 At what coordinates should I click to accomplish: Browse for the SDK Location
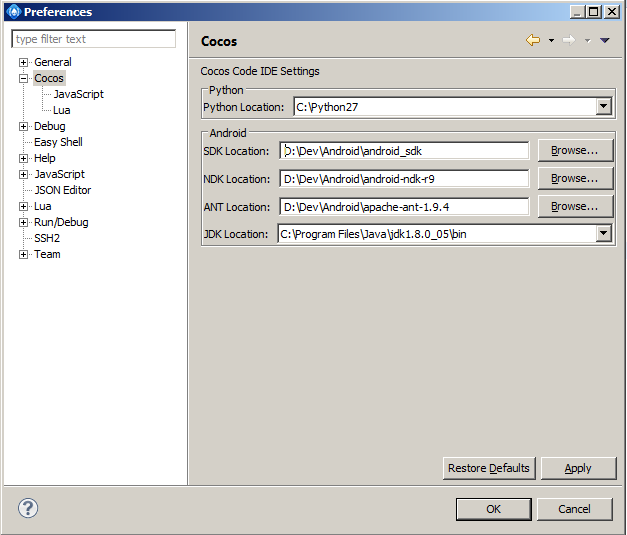tap(575, 150)
